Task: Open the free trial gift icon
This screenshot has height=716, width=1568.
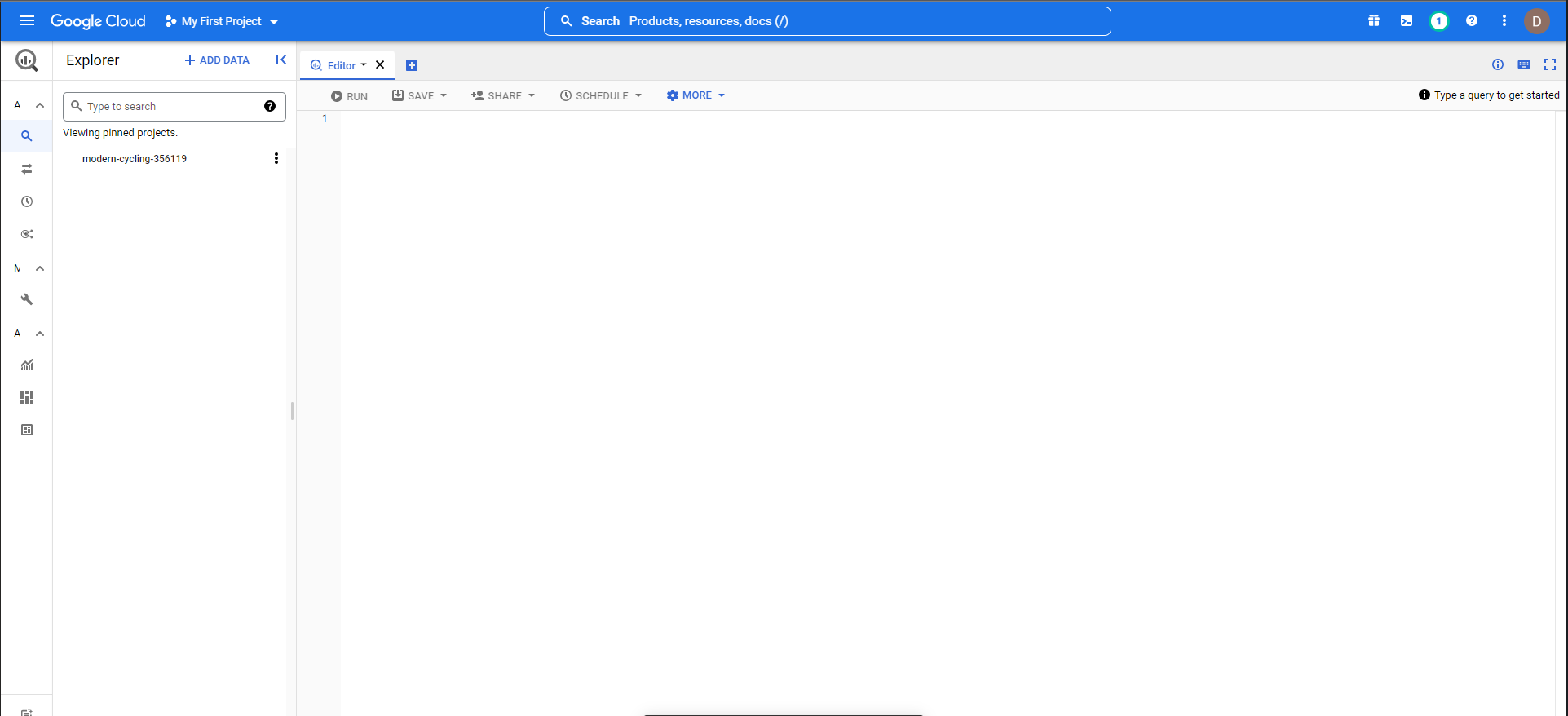Action: click(x=1374, y=21)
